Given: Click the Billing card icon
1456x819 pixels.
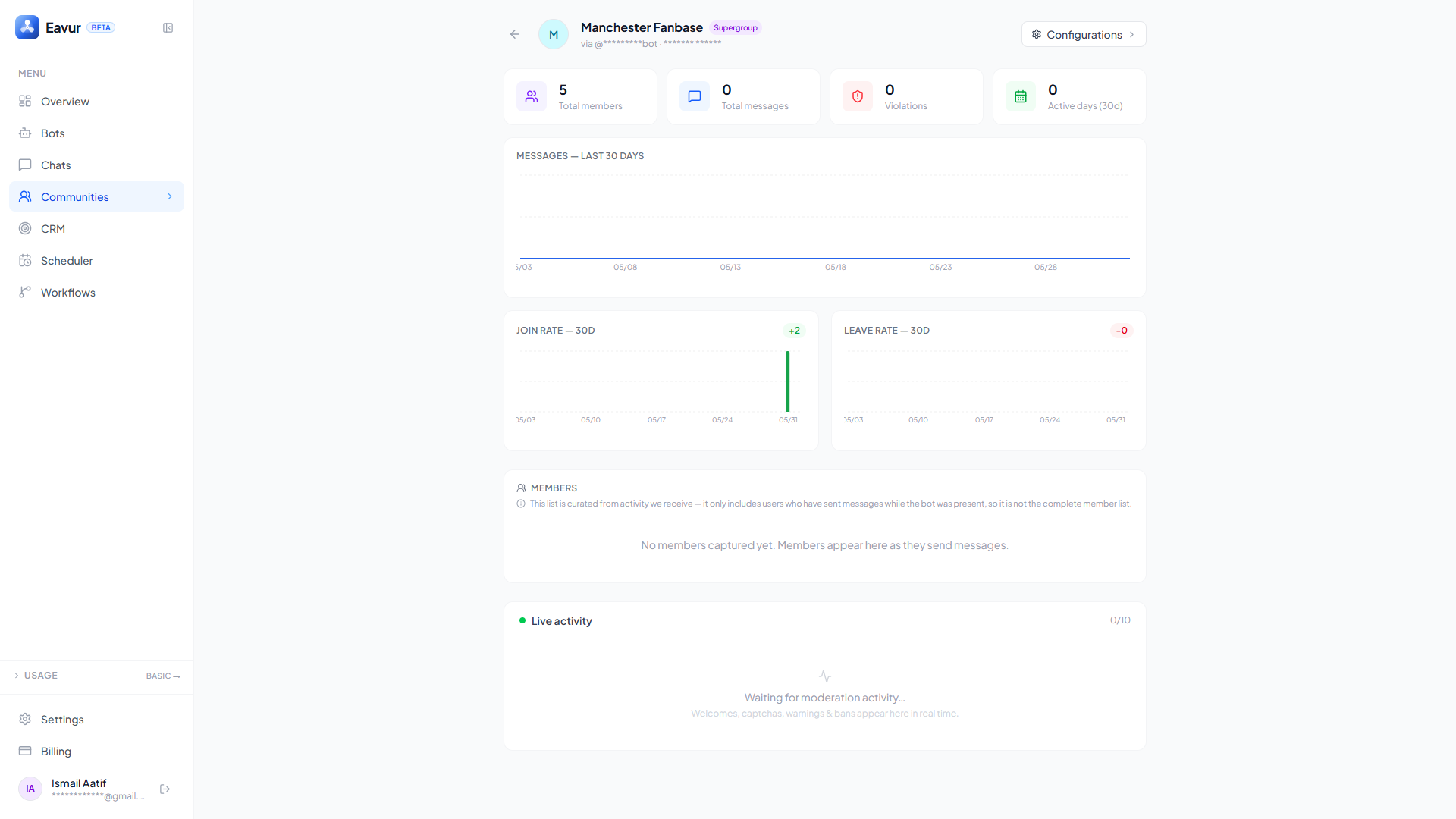Looking at the screenshot, I should 25,752.
